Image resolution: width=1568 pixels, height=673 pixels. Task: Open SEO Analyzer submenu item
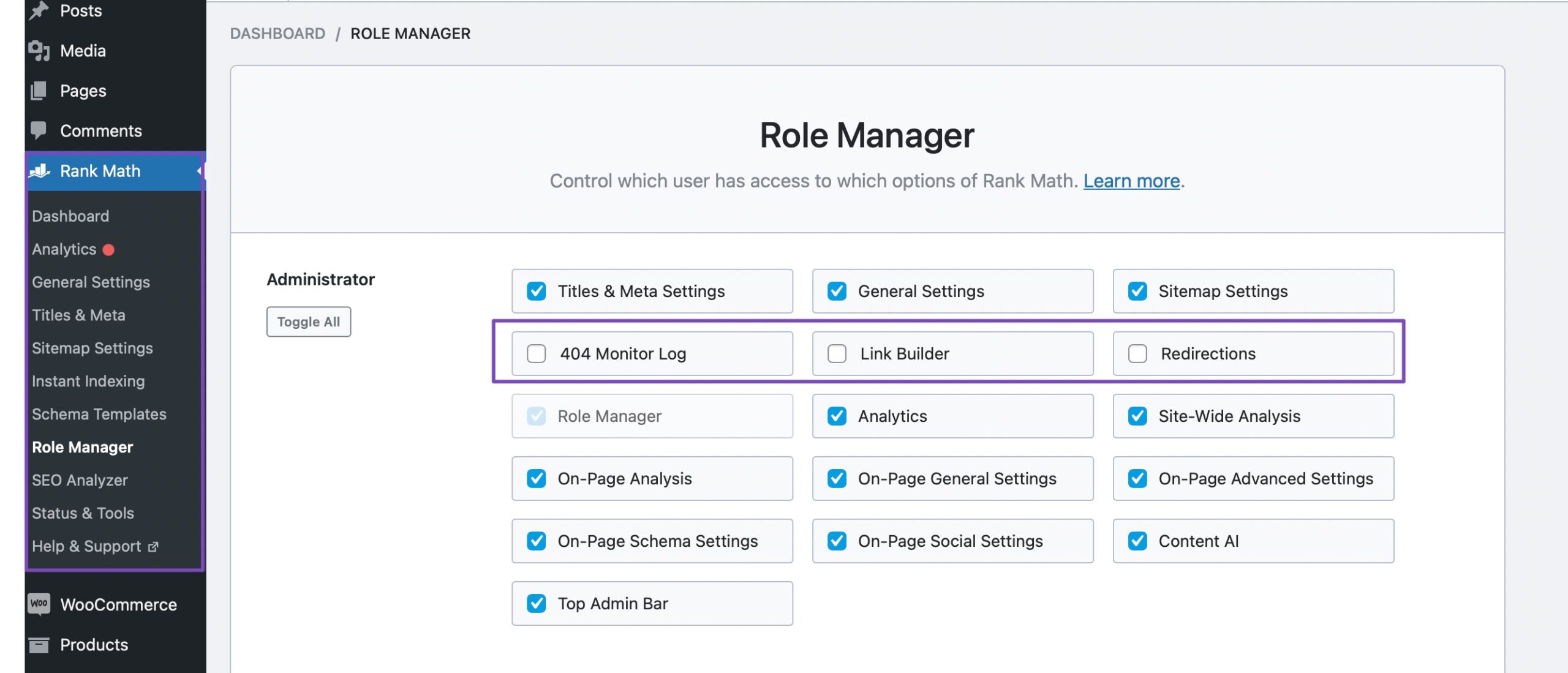pyautogui.click(x=80, y=481)
